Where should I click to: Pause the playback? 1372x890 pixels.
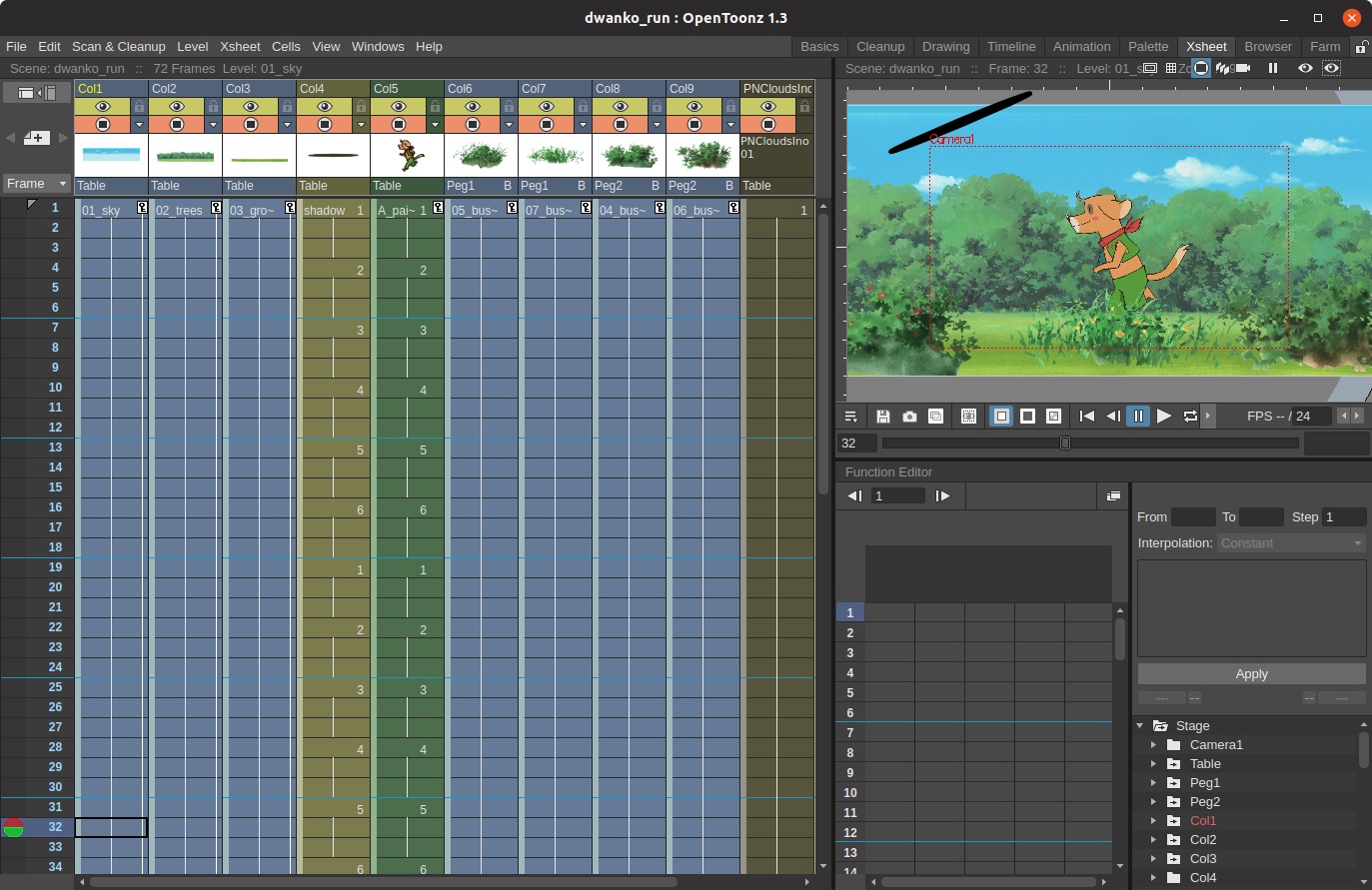point(1138,417)
